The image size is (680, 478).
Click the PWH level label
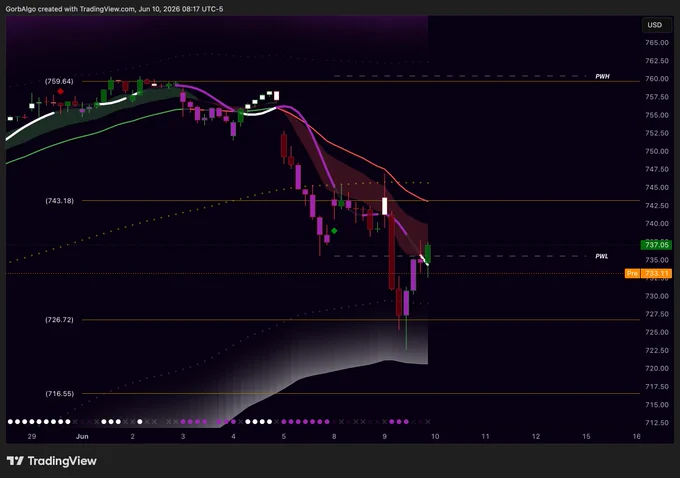tap(602, 76)
